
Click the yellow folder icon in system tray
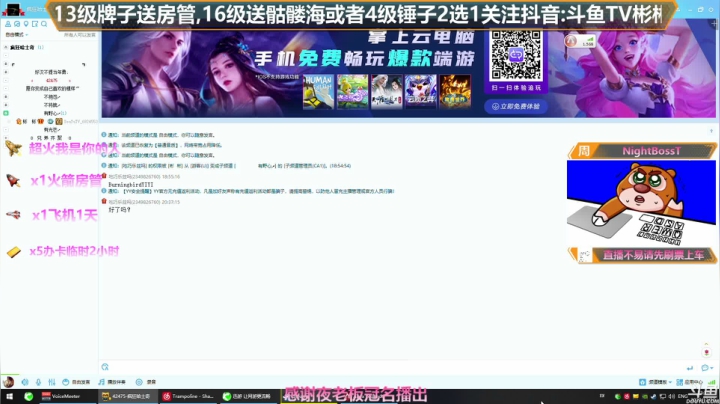click(636, 396)
